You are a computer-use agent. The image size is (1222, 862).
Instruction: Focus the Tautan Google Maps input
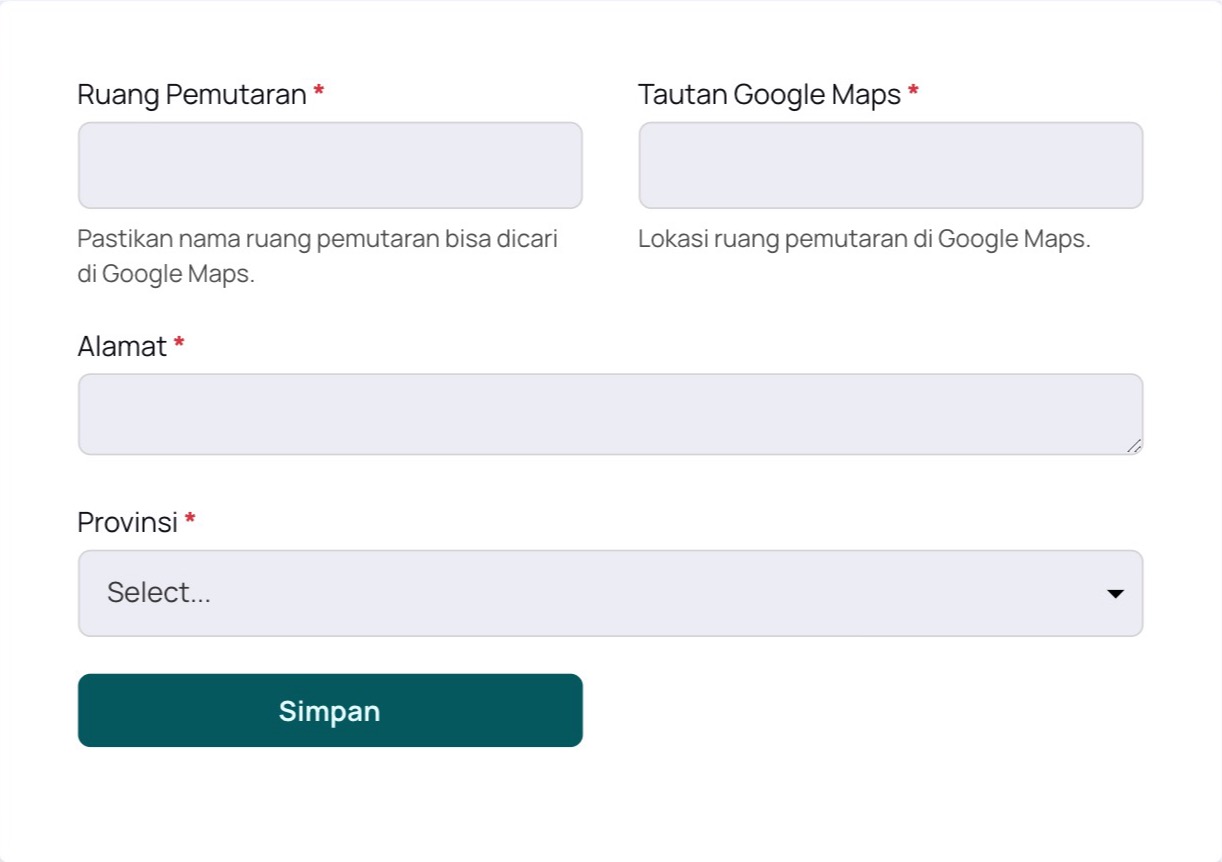point(890,165)
